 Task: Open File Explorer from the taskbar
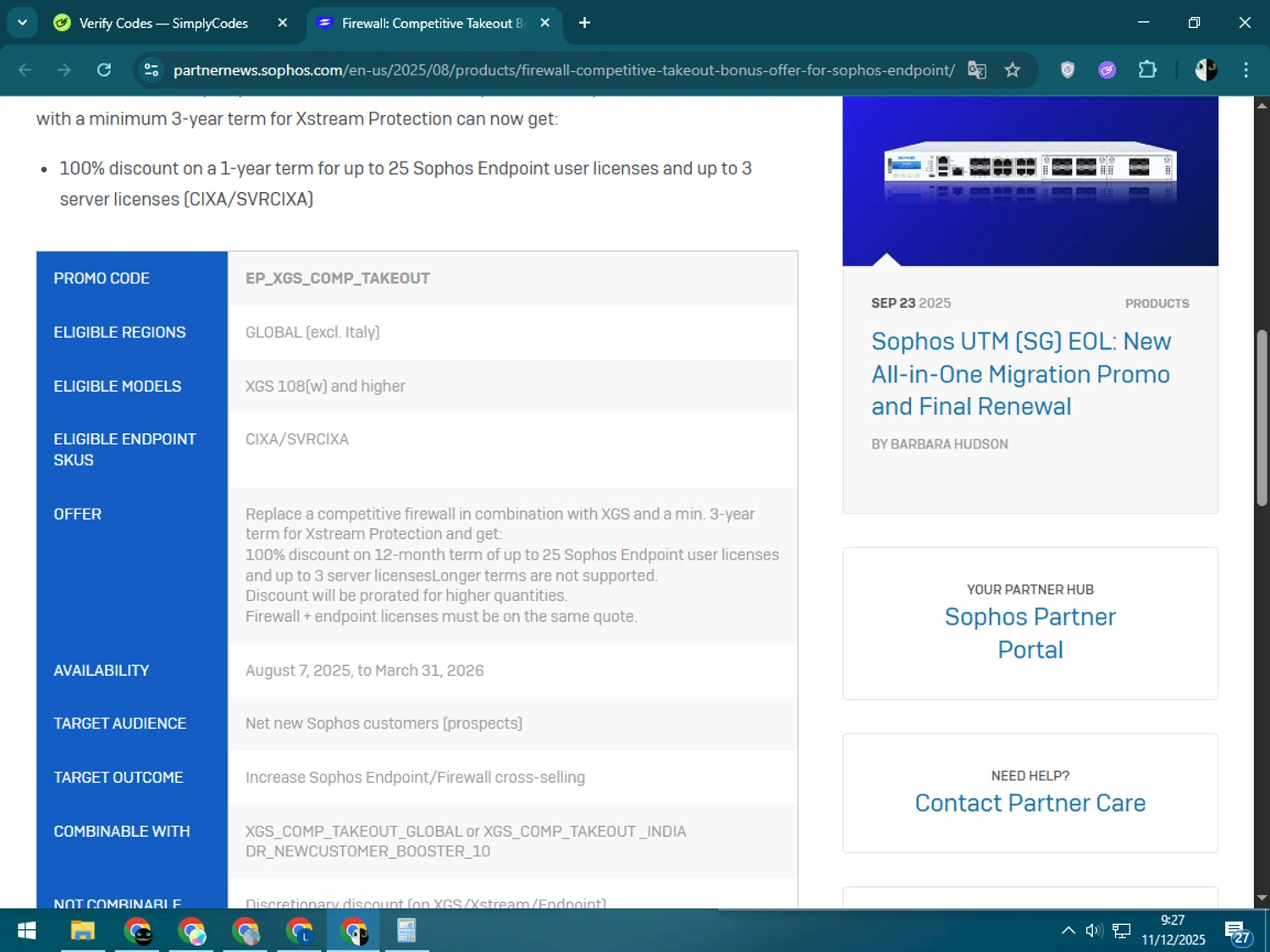[83, 931]
